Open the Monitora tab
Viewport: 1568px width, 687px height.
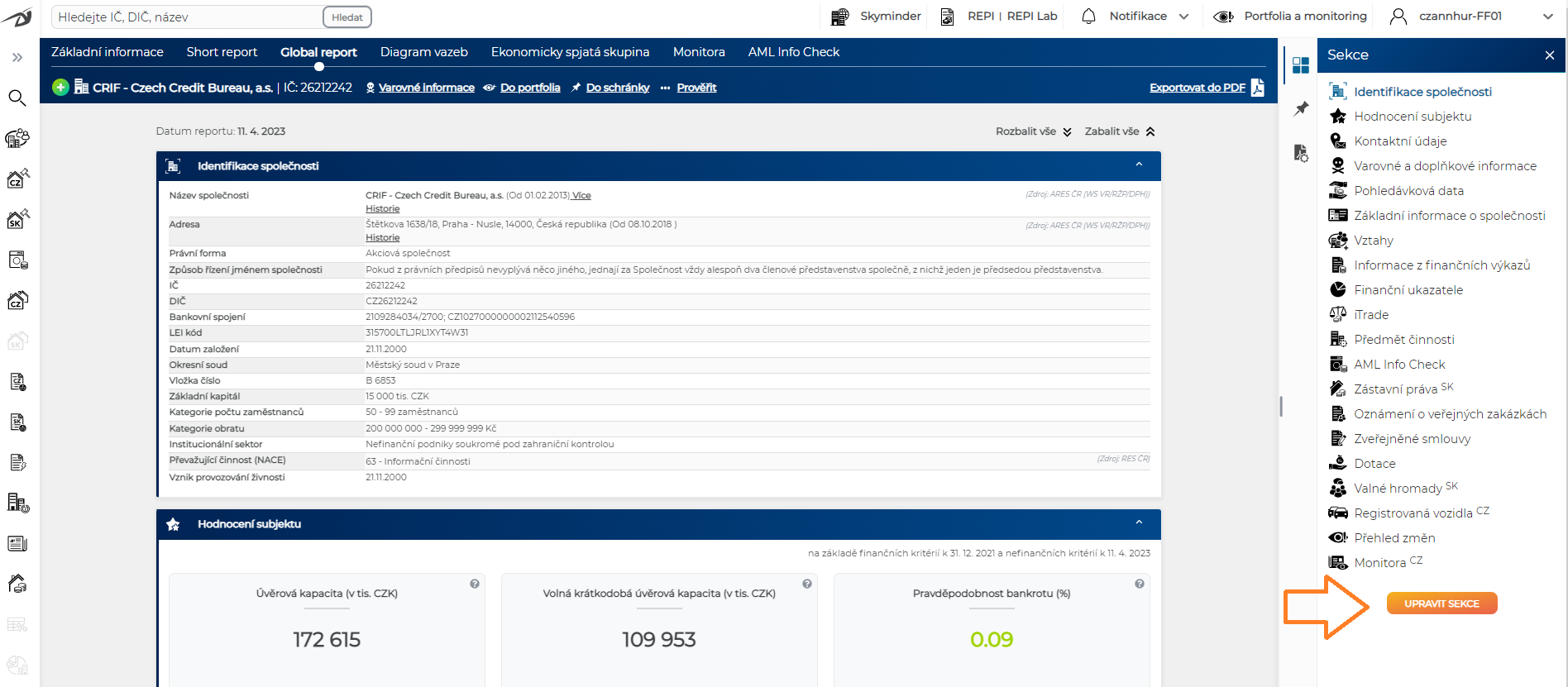699,52
